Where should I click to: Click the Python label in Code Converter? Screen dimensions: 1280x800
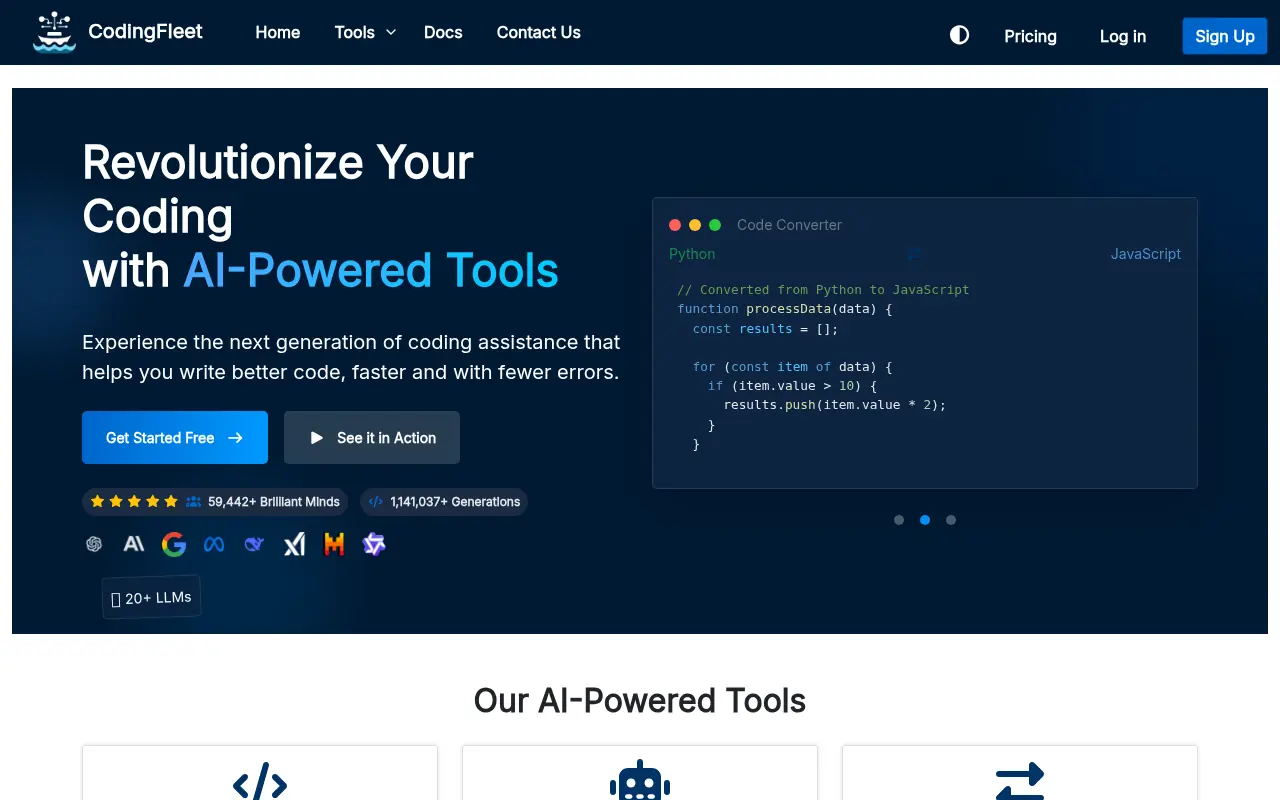[x=692, y=254]
